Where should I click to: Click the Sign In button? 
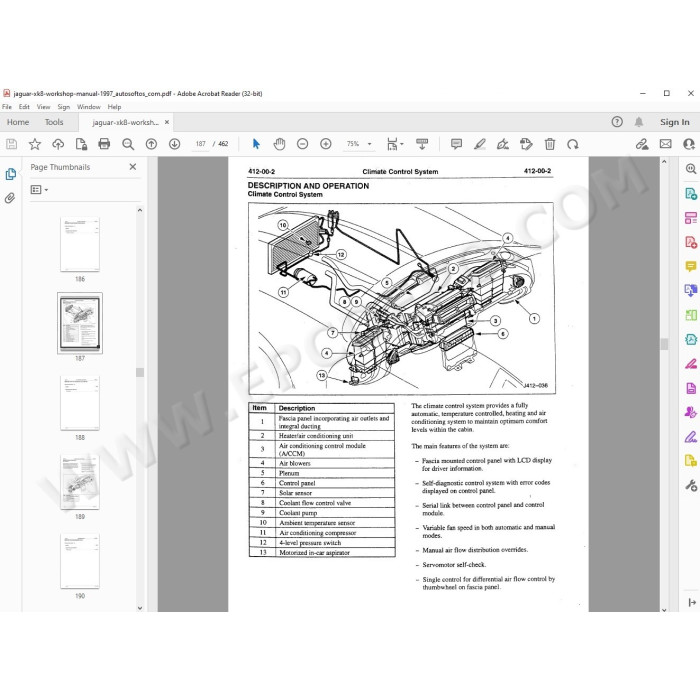coord(675,122)
